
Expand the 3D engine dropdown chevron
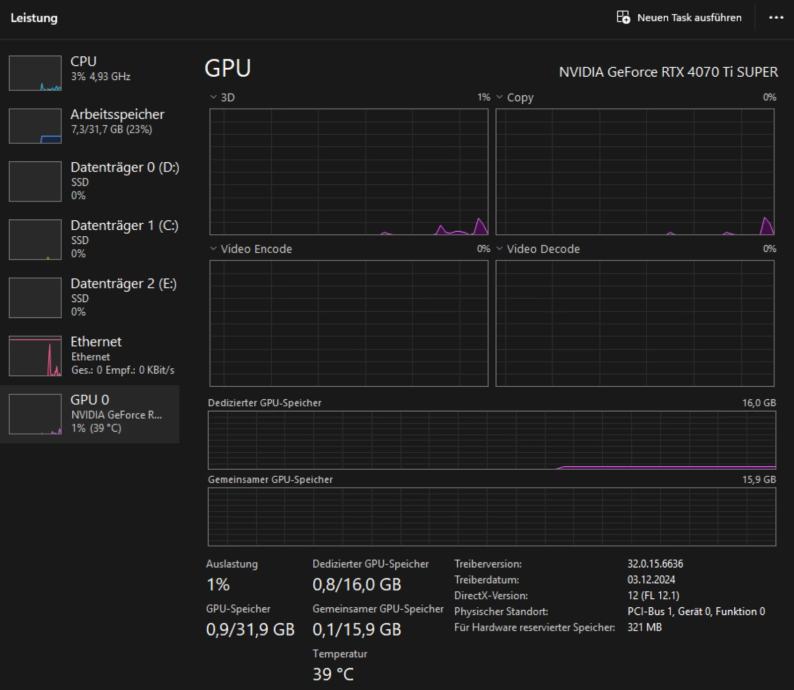213,97
